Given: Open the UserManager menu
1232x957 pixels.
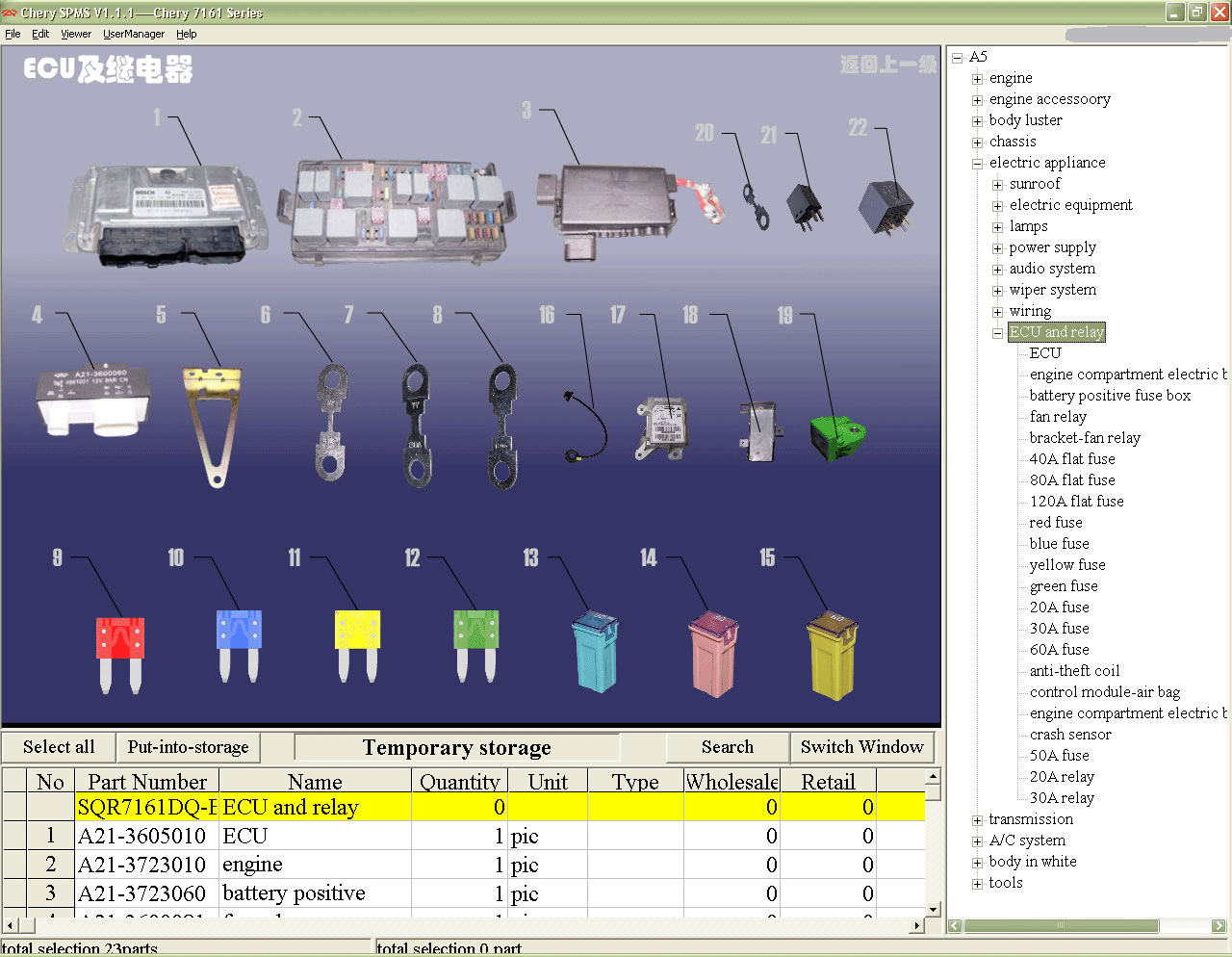Looking at the screenshot, I should click(134, 34).
